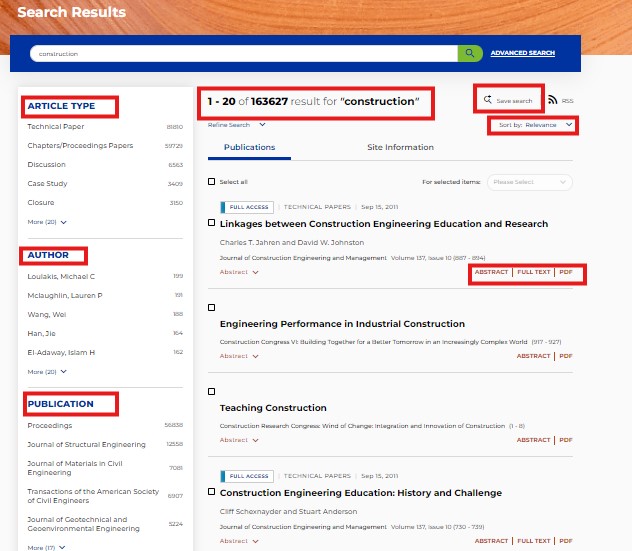Select the Publications tab

click(x=249, y=147)
